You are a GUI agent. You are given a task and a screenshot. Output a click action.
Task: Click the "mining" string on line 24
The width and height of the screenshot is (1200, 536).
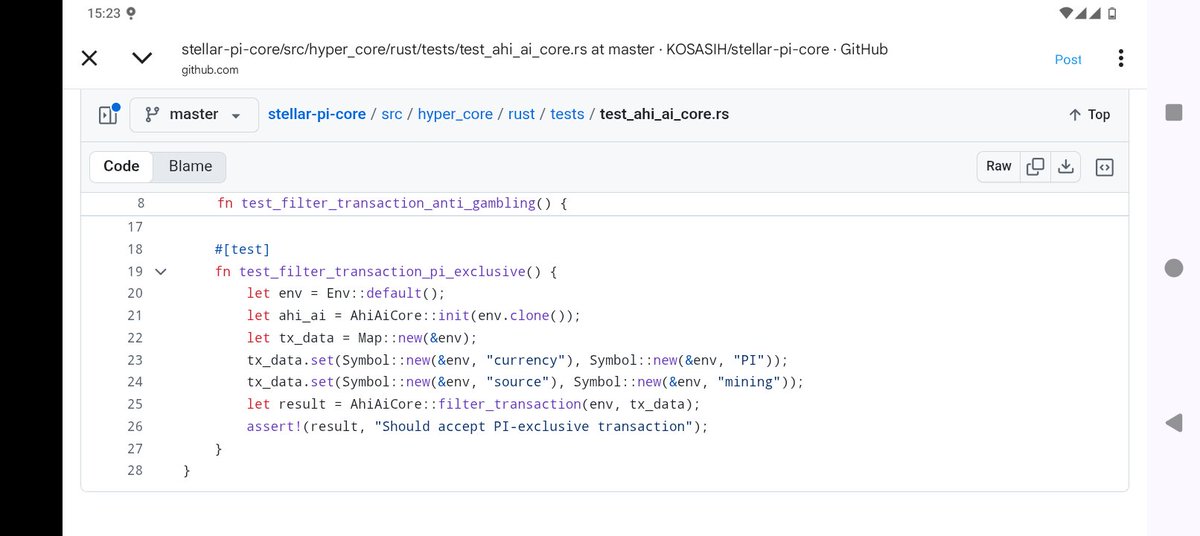(x=751, y=382)
